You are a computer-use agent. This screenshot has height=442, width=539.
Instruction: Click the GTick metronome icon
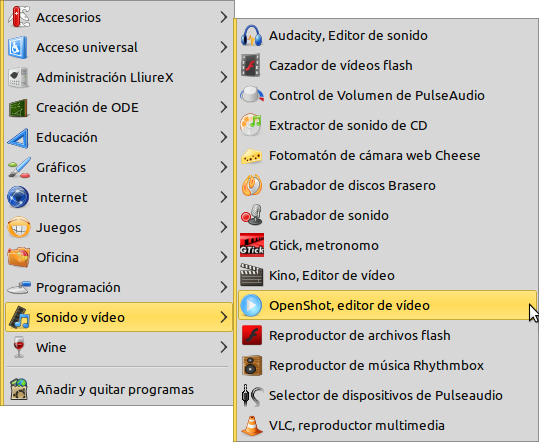click(x=252, y=245)
